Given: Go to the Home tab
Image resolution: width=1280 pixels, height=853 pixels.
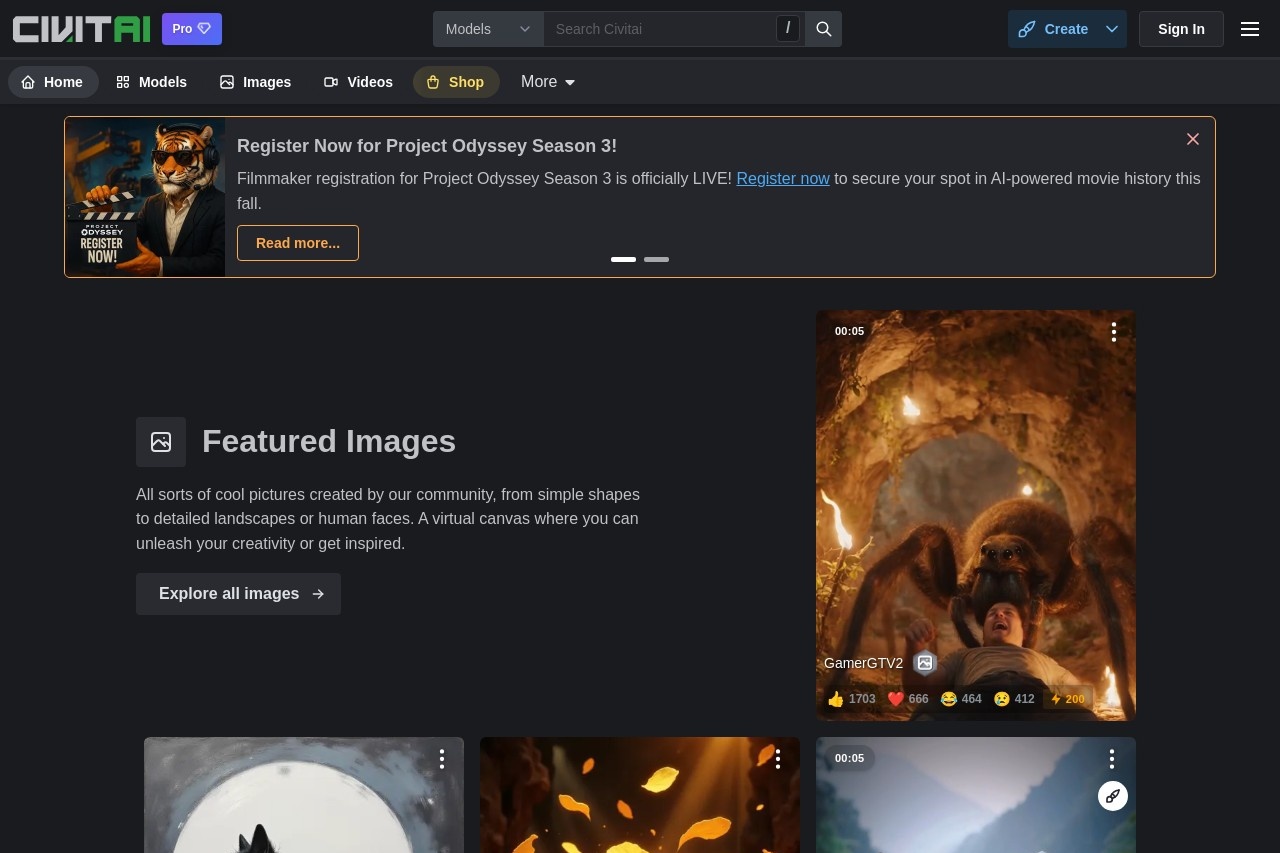Looking at the screenshot, I should coord(53,82).
